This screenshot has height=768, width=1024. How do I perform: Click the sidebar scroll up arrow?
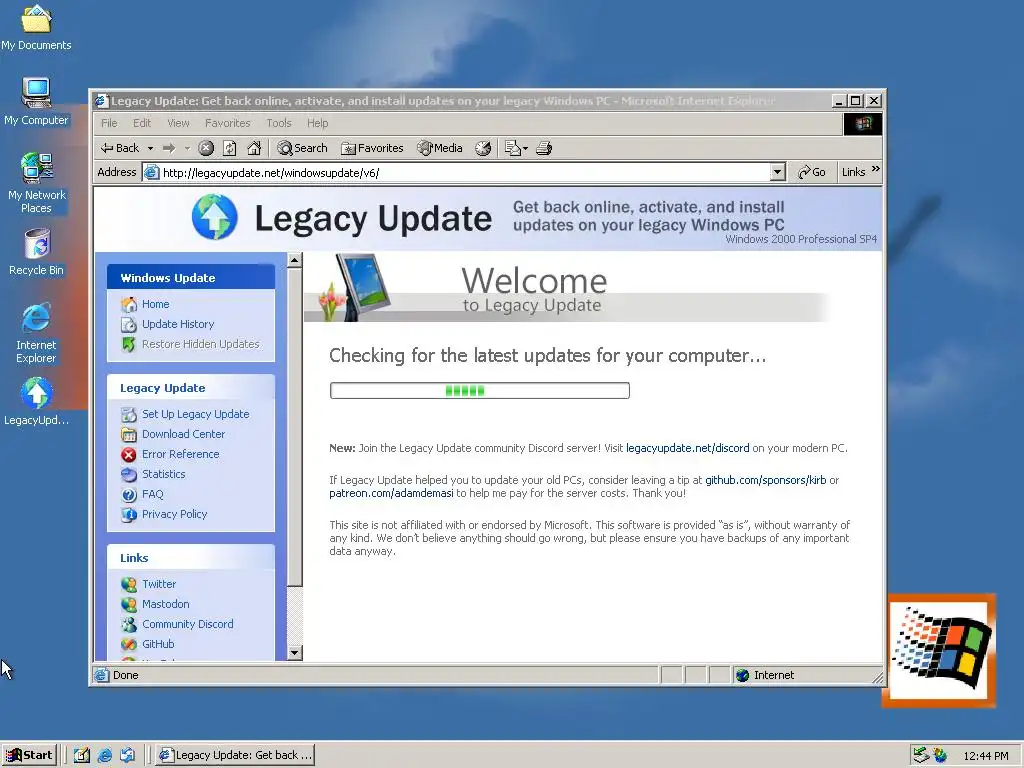(x=295, y=260)
